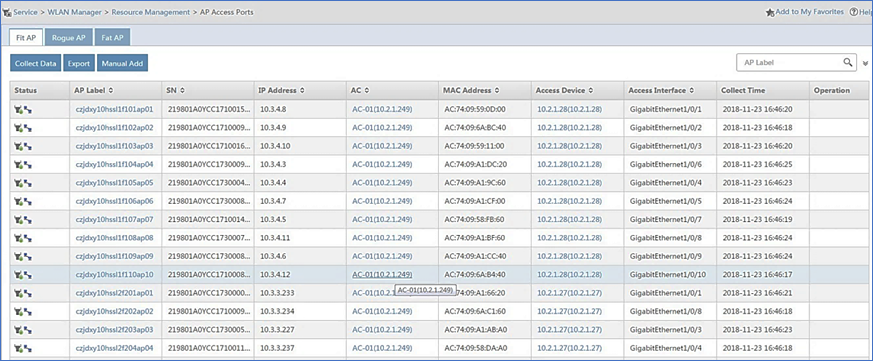Sort the table by AP Label column
The image size is (873, 361).
click(x=110, y=90)
